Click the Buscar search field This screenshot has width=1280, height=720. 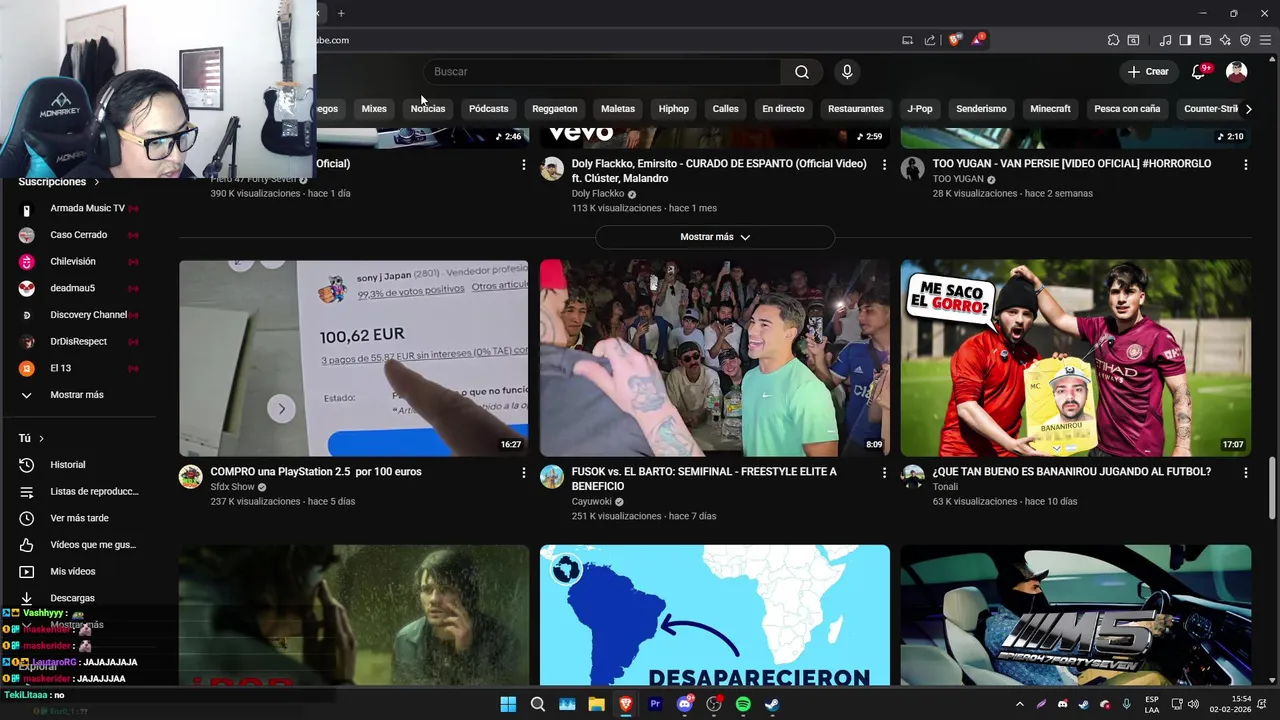(x=602, y=72)
